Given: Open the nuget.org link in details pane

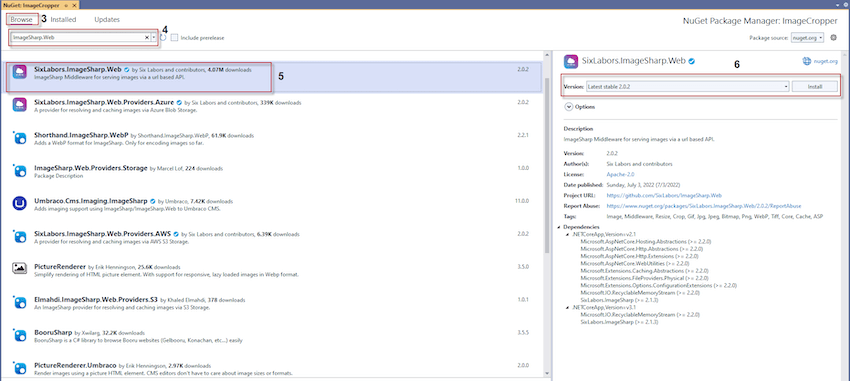Looking at the screenshot, I should click(x=826, y=62).
